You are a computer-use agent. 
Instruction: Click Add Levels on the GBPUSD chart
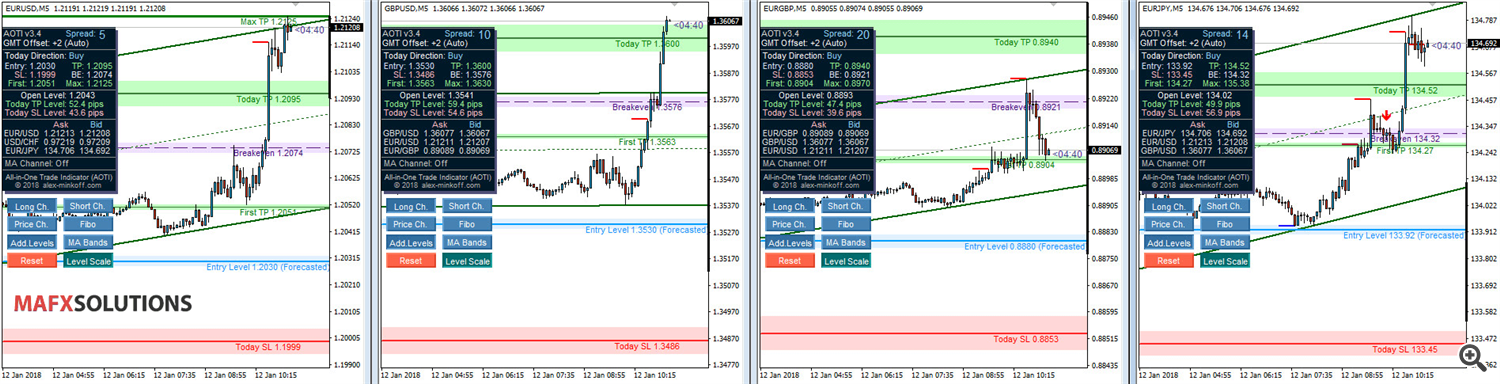click(x=410, y=243)
